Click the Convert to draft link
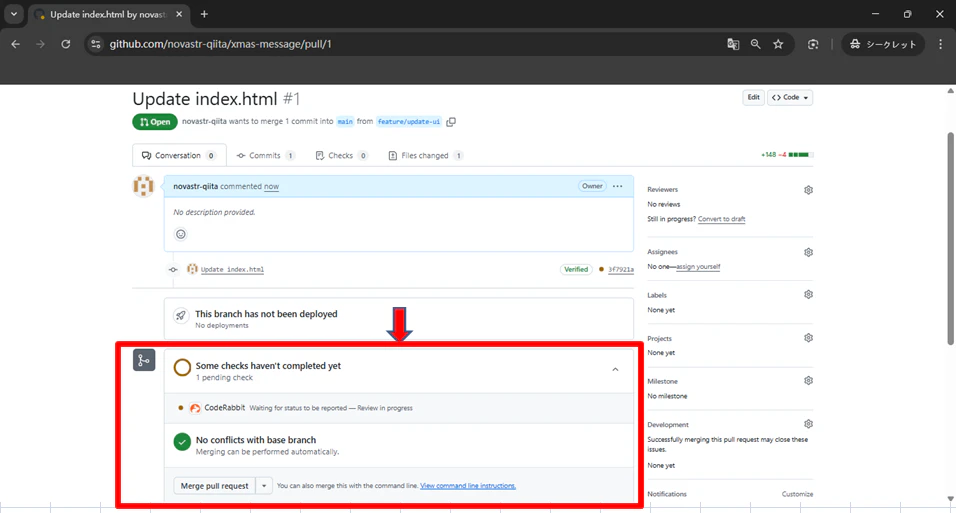 pos(721,219)
